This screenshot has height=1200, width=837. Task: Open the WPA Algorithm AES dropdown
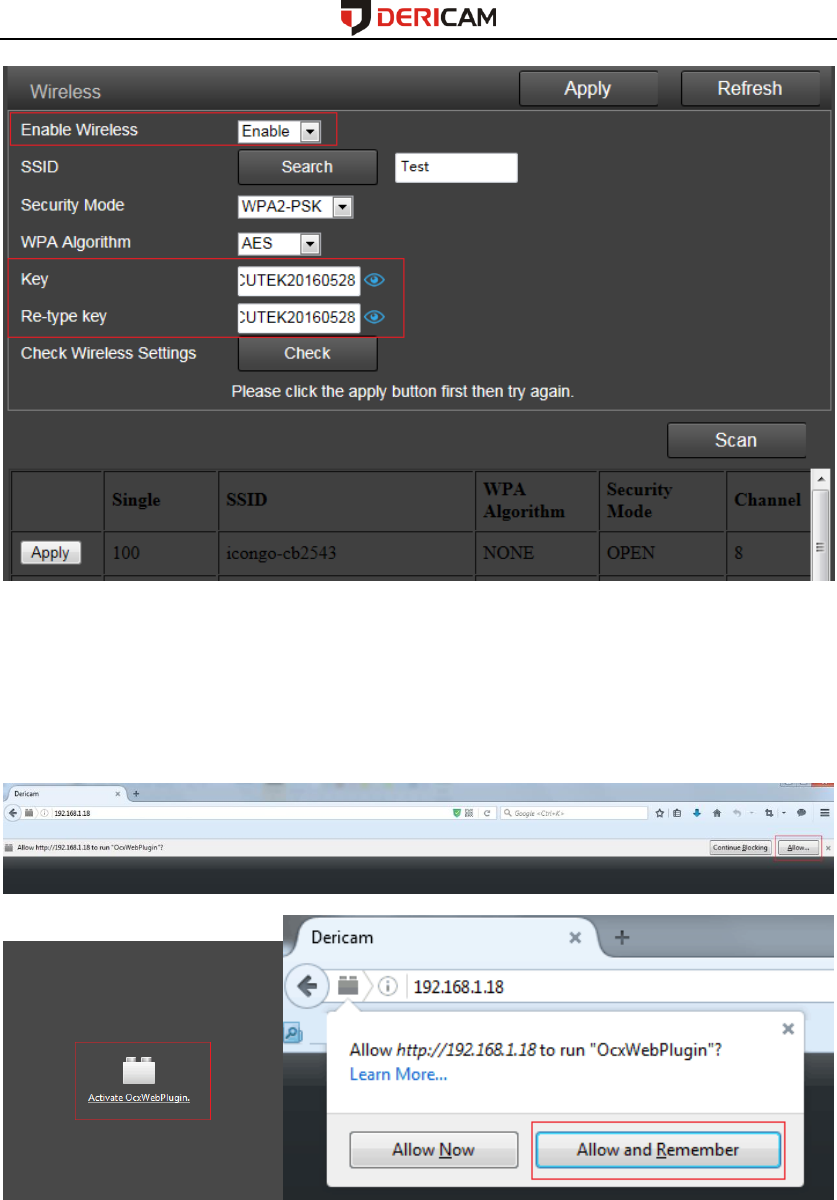[279, 243]
